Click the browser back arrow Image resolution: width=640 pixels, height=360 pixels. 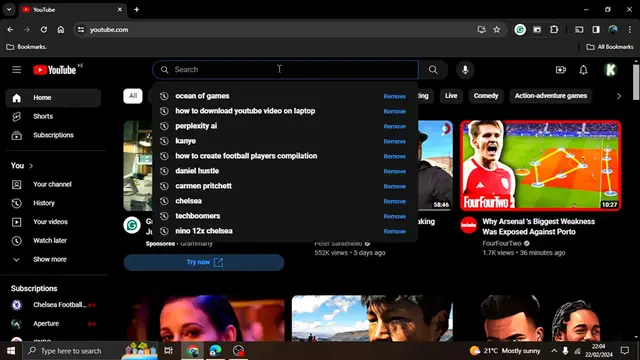[10, 30]
